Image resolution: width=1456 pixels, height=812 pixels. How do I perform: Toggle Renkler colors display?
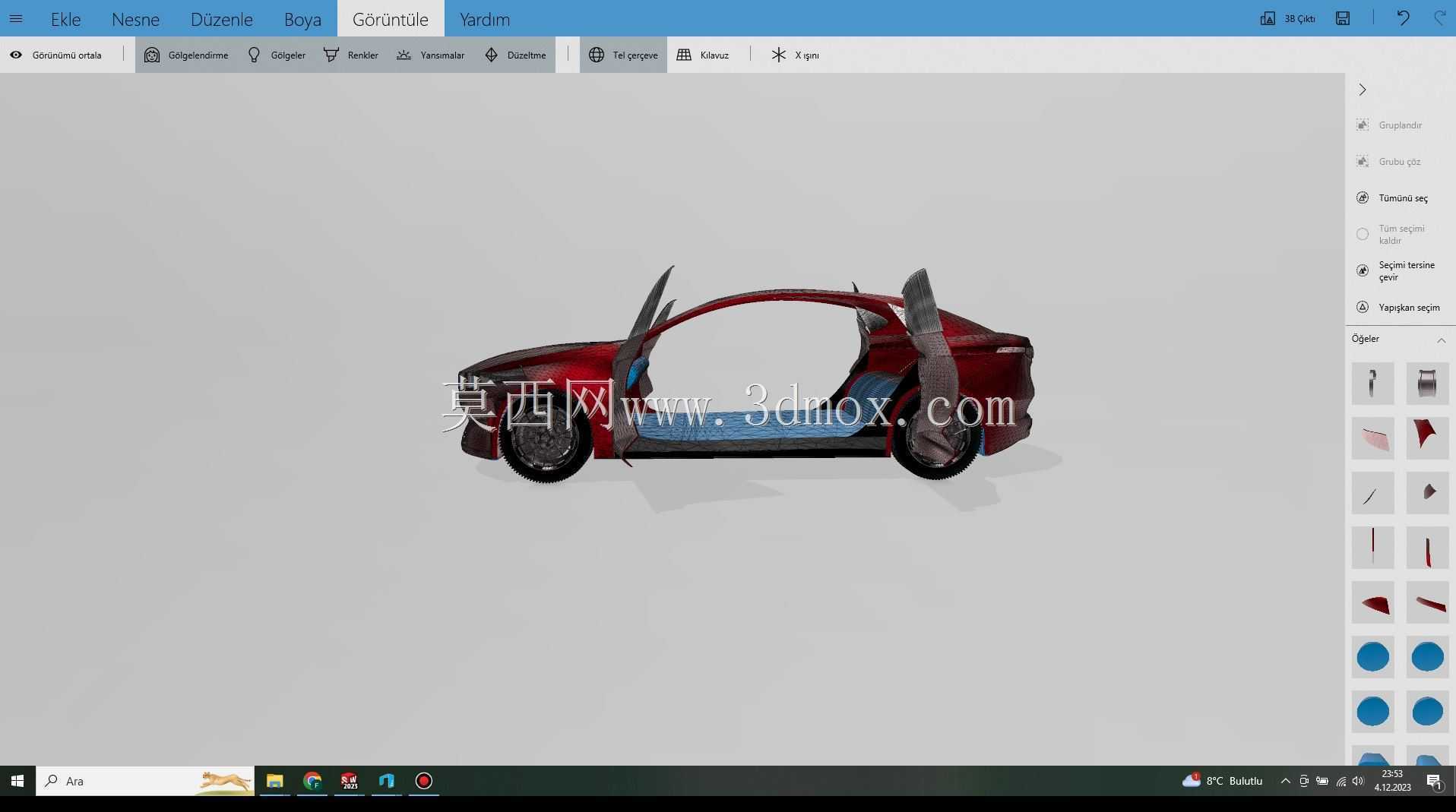(350, 55)
